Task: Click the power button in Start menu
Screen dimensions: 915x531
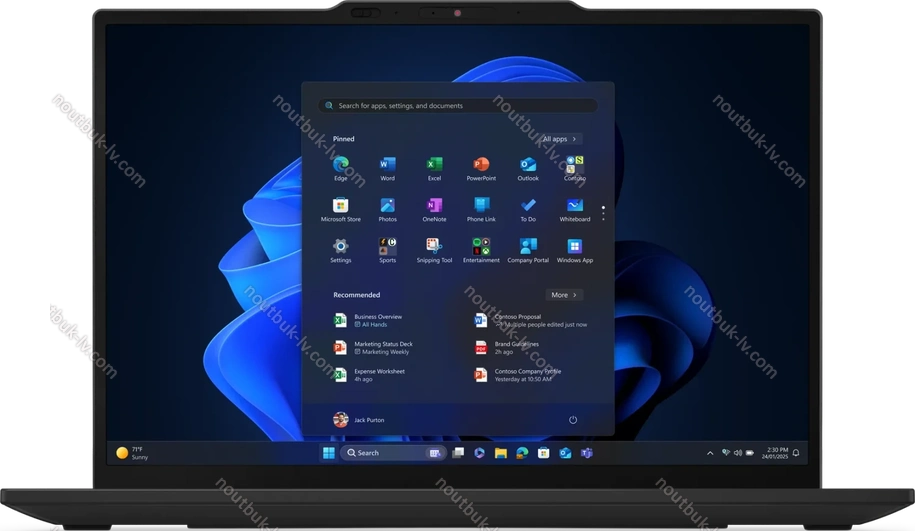Action: pos(573,420)
